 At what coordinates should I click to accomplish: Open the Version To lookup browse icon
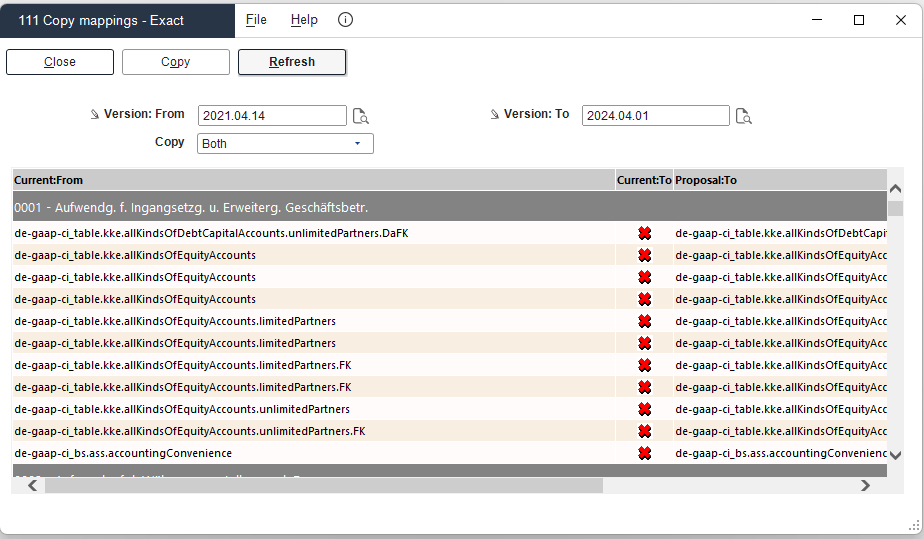point(744,116)
